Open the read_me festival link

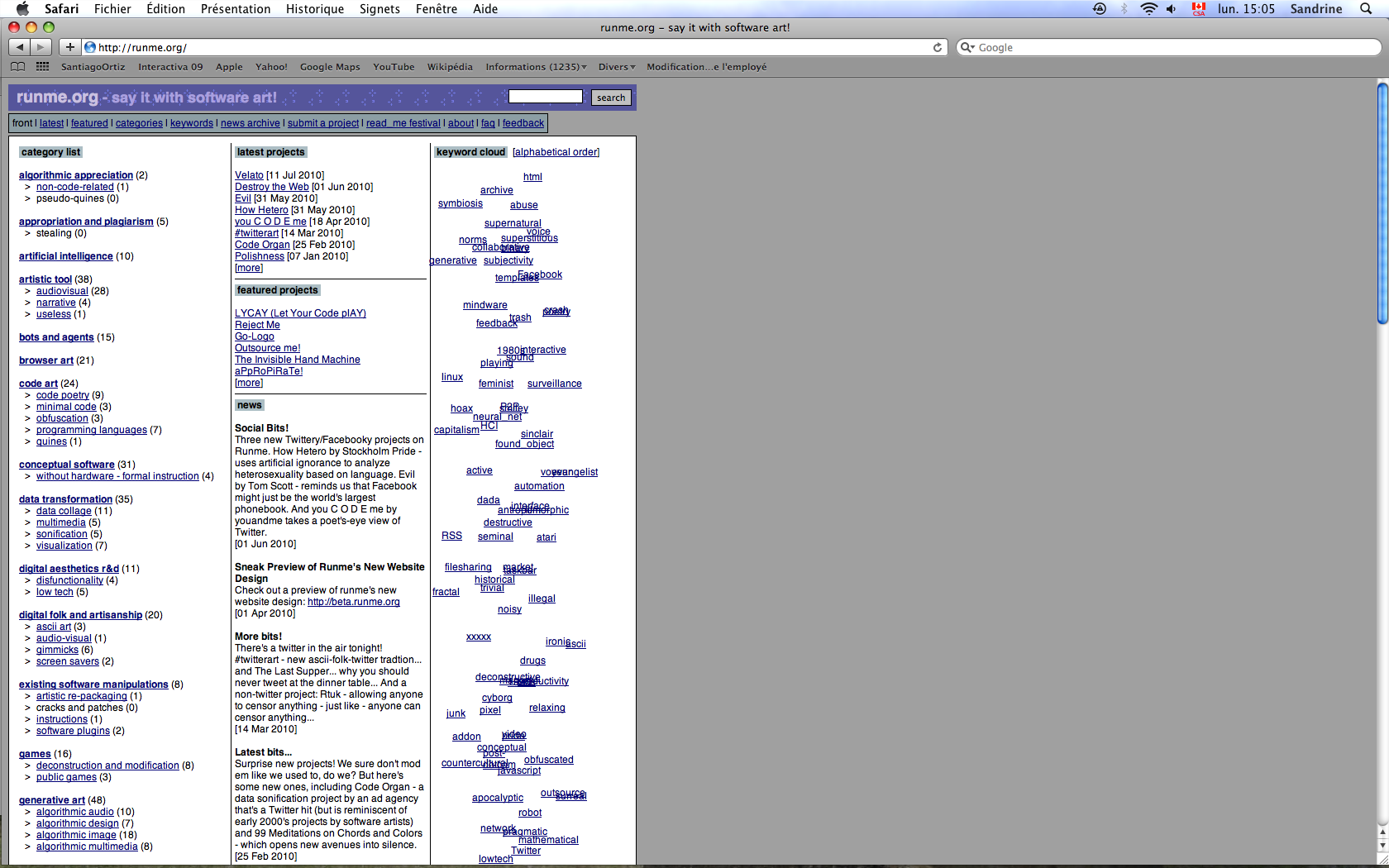pos(403,123)
